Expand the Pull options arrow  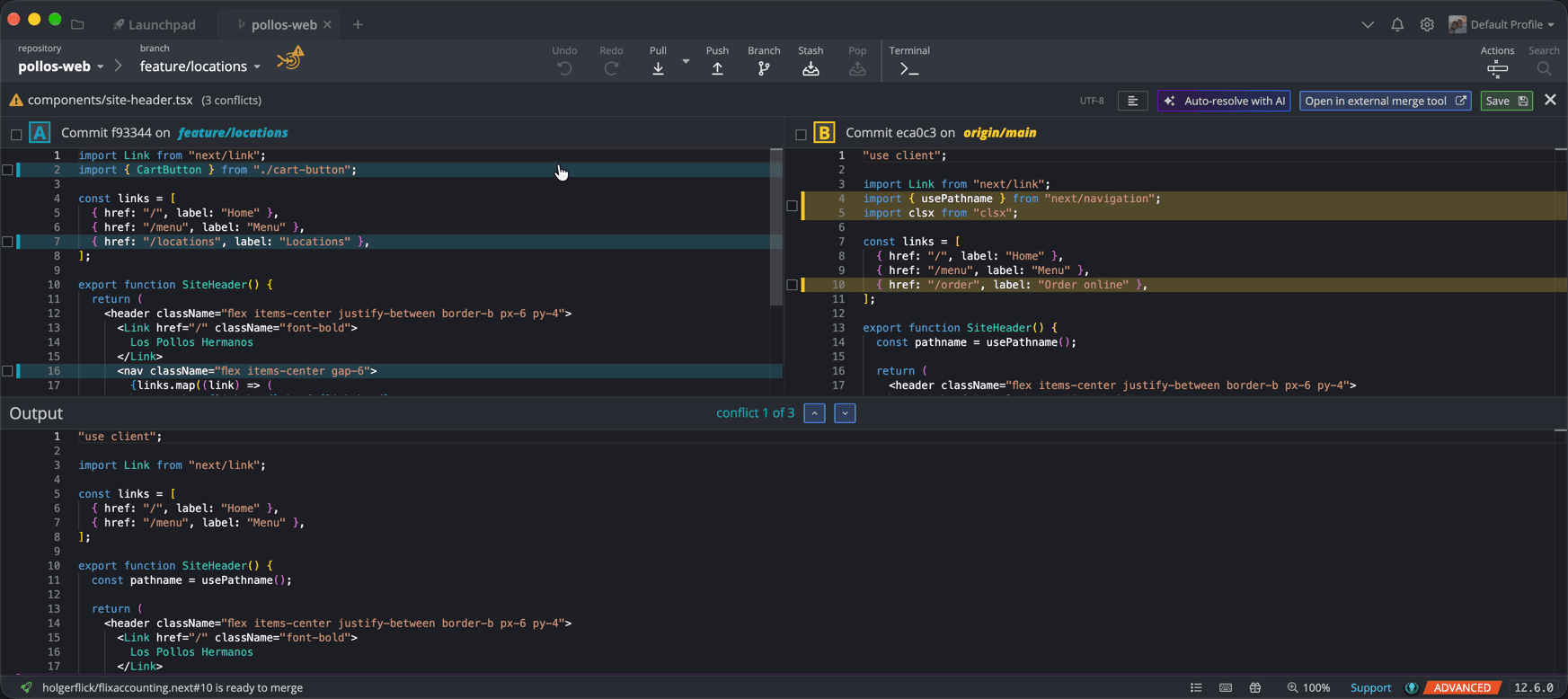point(686,62)
